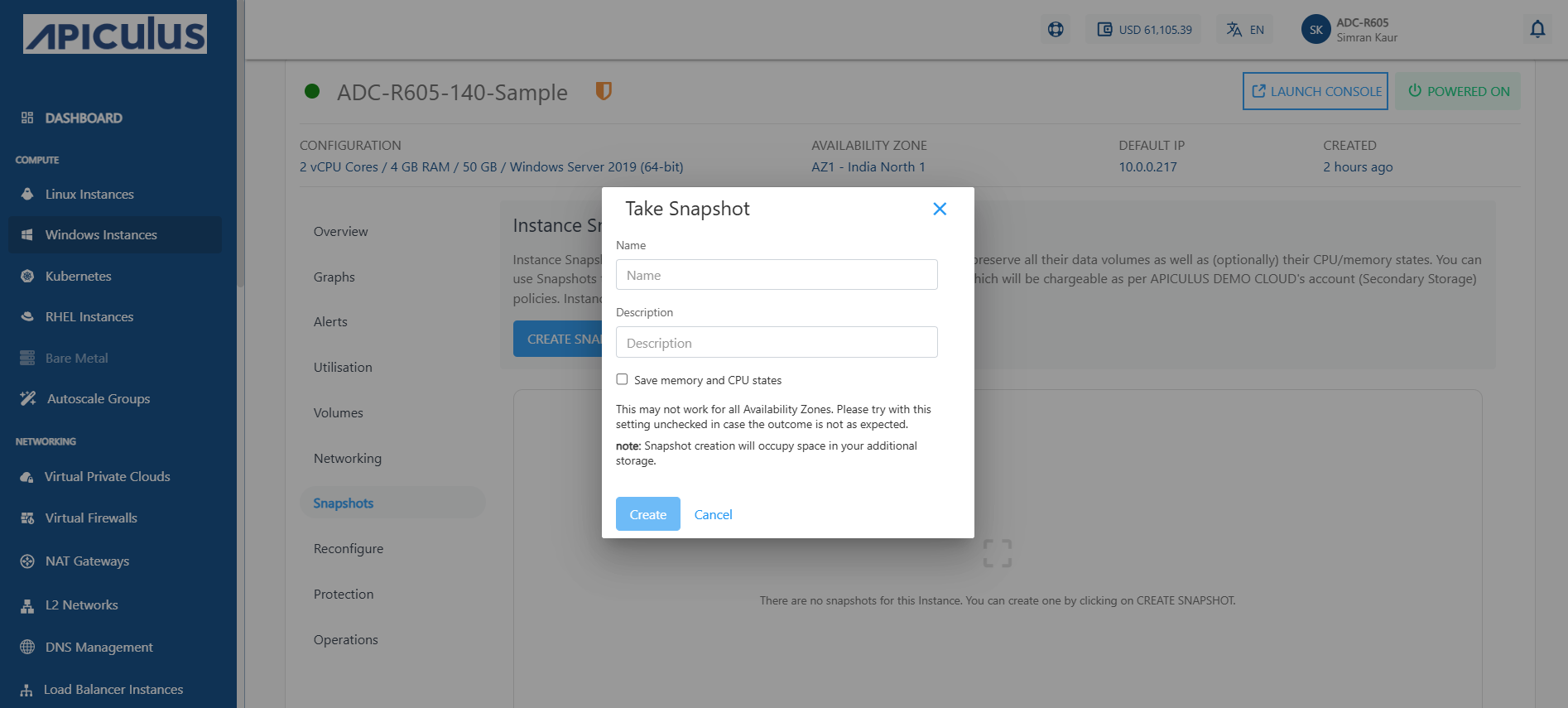This screenshot has width=1568, height=708.
Task: Enable Save memory and CPU states
Action: (622, 379)
